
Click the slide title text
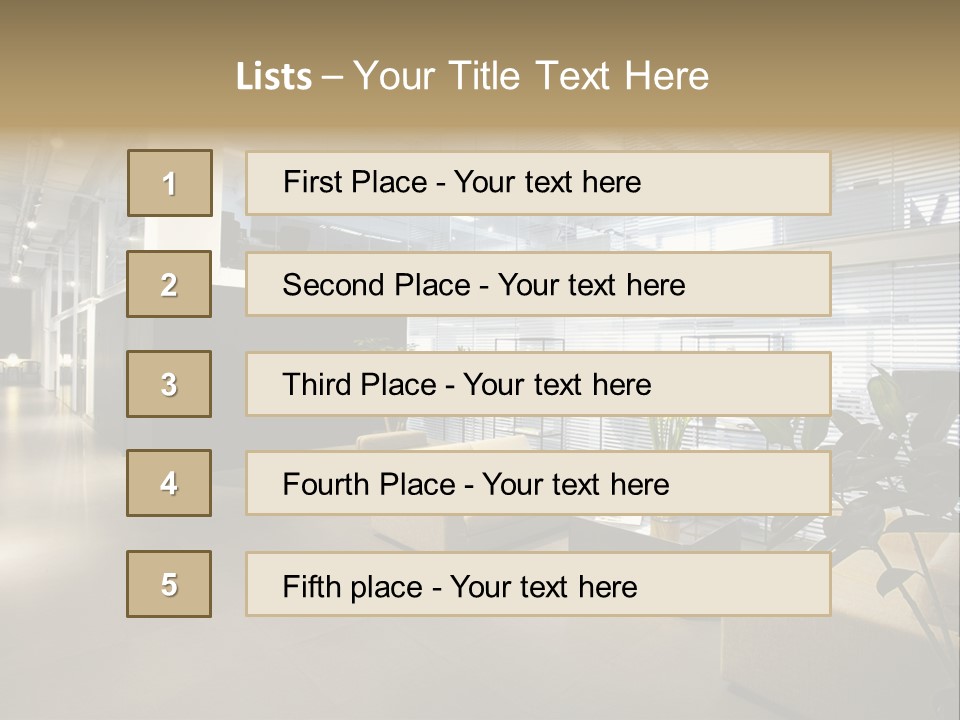(x=472, y=76)
